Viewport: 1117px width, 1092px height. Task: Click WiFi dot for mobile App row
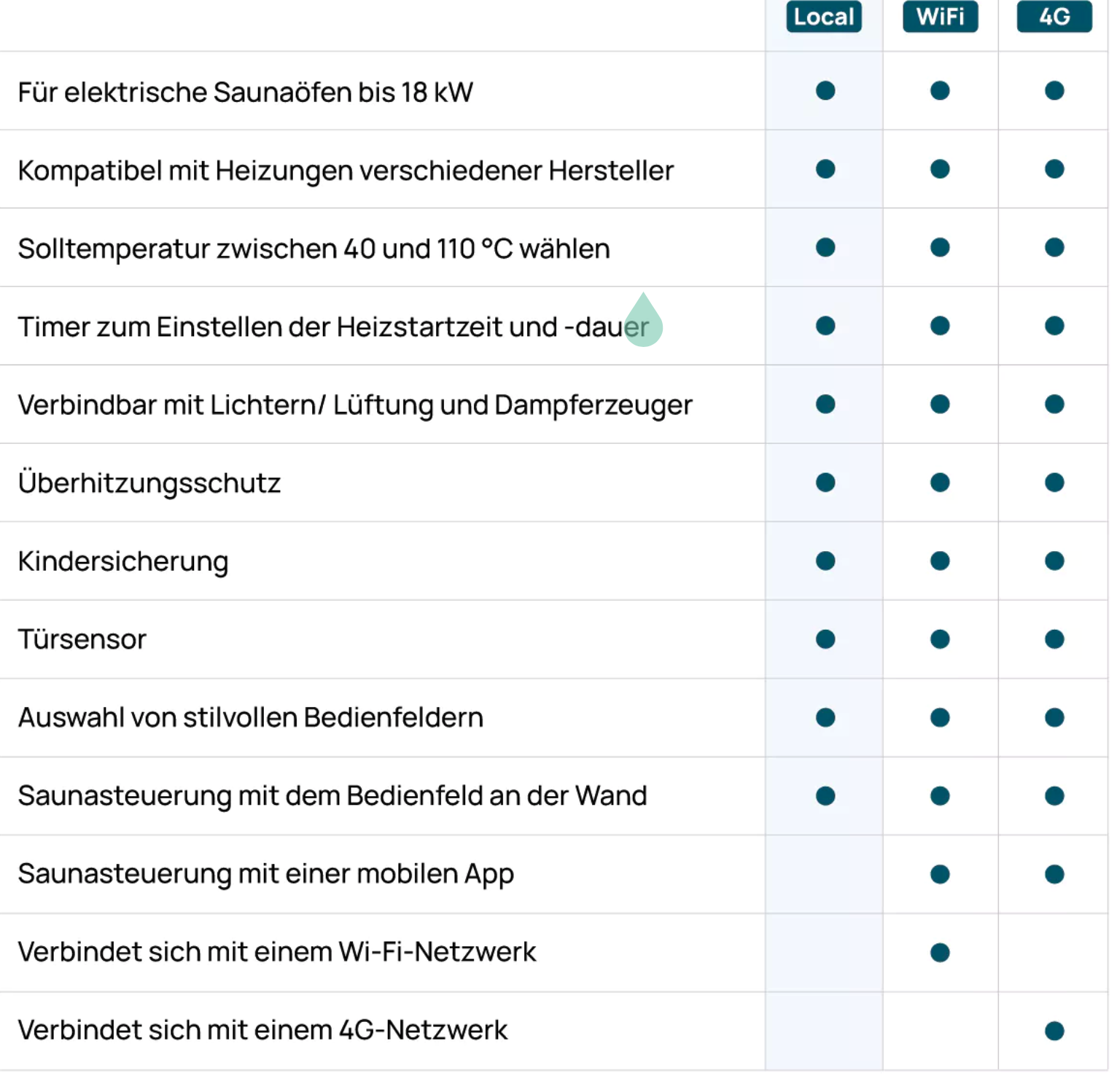(x=940, y=874)
